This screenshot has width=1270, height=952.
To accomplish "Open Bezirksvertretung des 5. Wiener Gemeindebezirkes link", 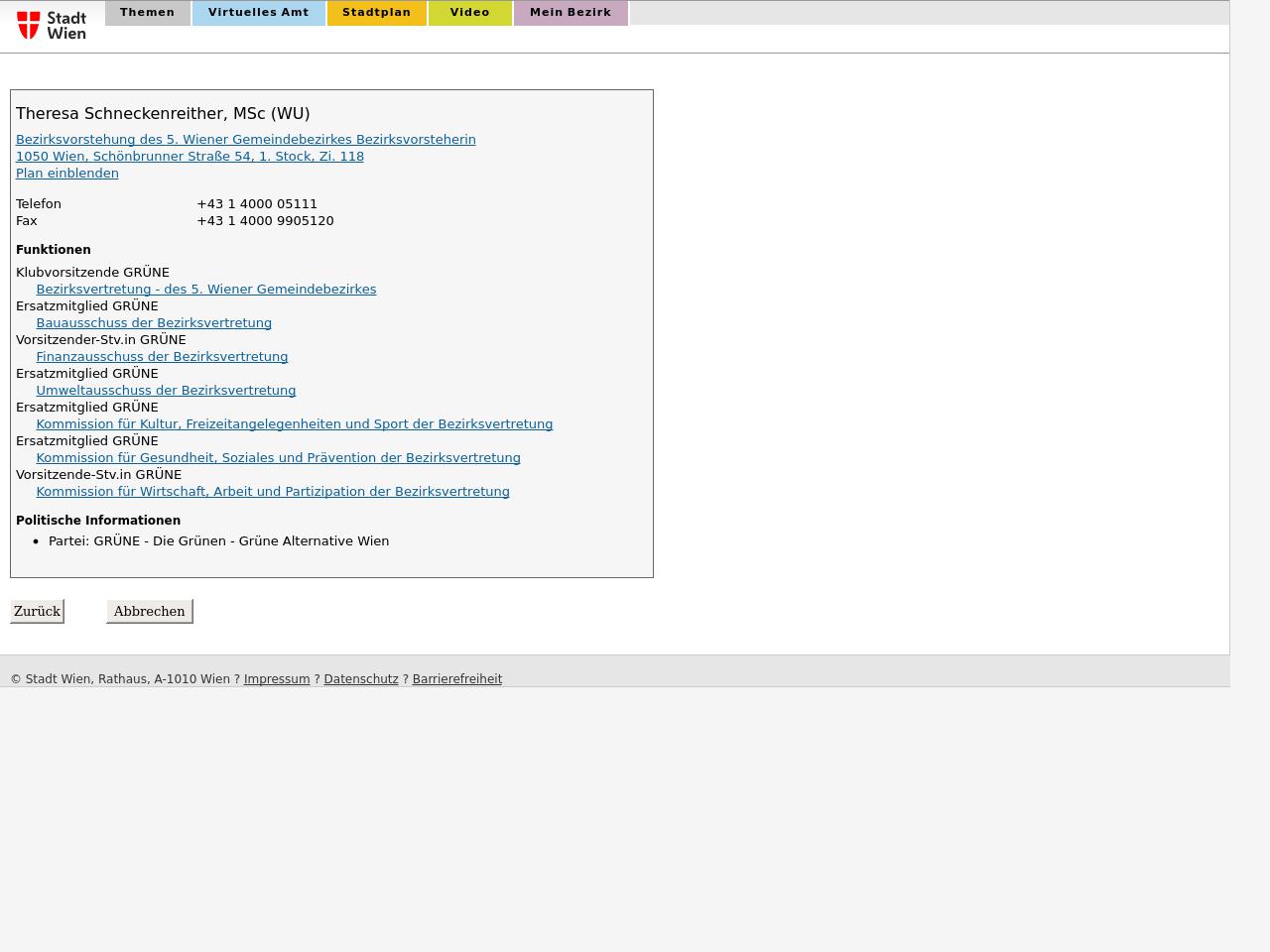I will pyautogui.click(x=206, y=290).
